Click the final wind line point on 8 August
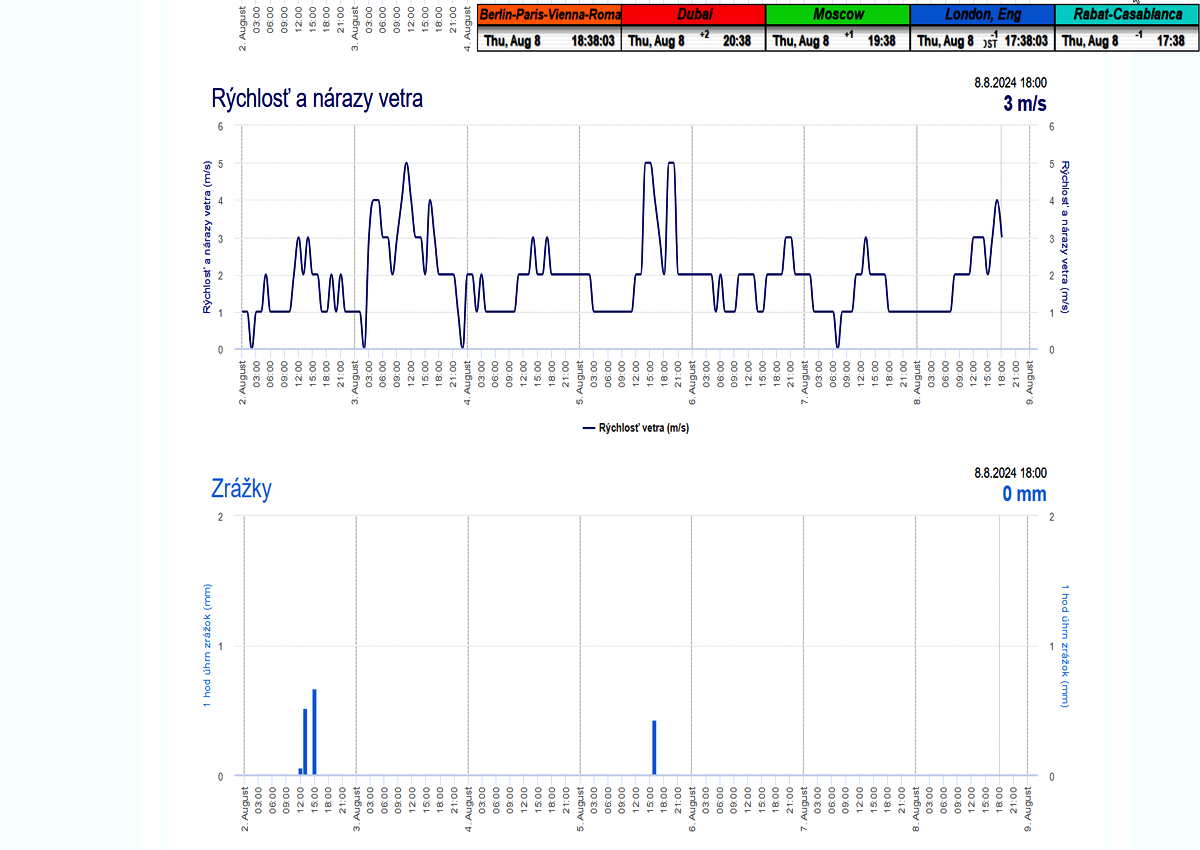The height and width of the screenshot is (850, 1200). 1001,236
